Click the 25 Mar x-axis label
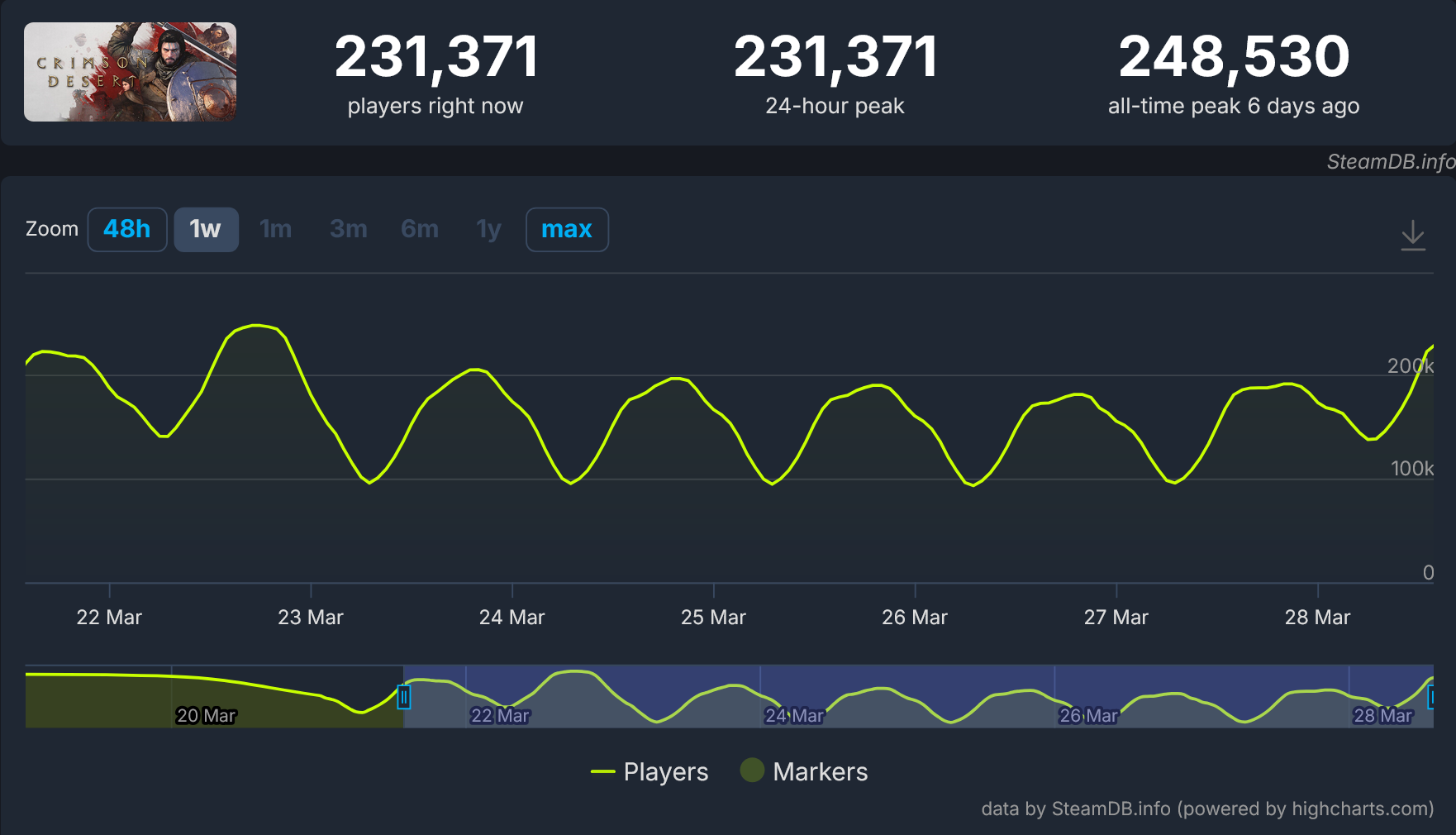Screen dimensions: 1456x835 point(713,618)
